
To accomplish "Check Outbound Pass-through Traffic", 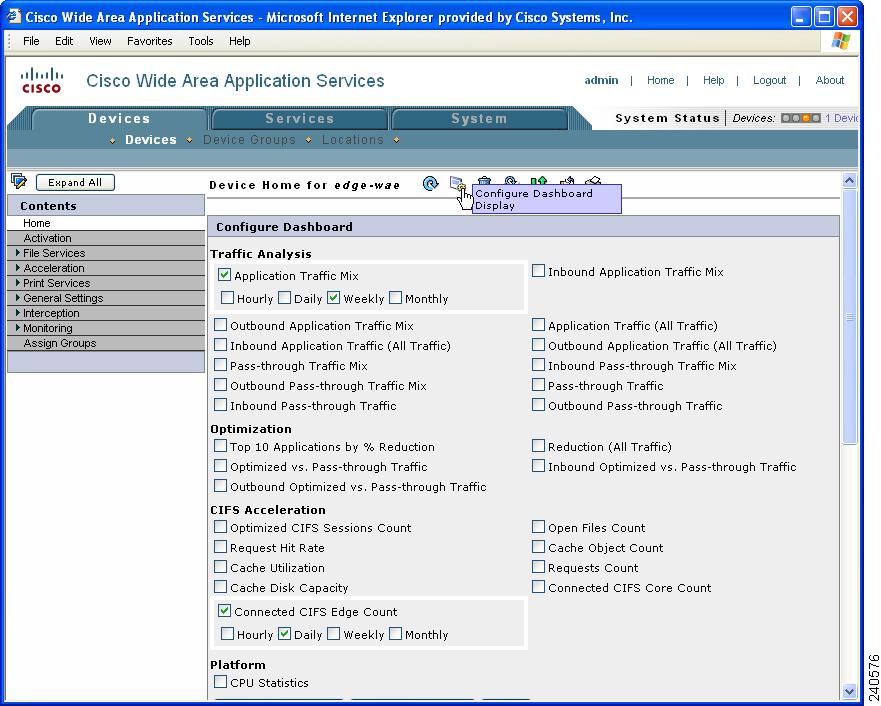I will pos(538,405).
